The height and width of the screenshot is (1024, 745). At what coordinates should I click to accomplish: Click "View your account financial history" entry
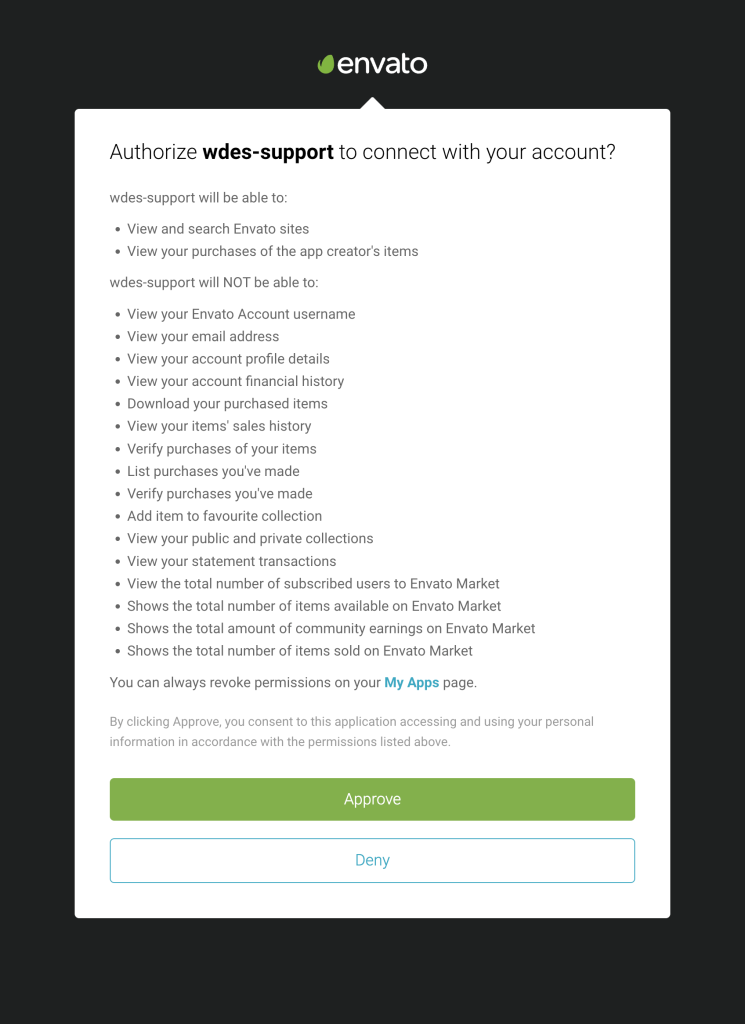tap(235, 381)
